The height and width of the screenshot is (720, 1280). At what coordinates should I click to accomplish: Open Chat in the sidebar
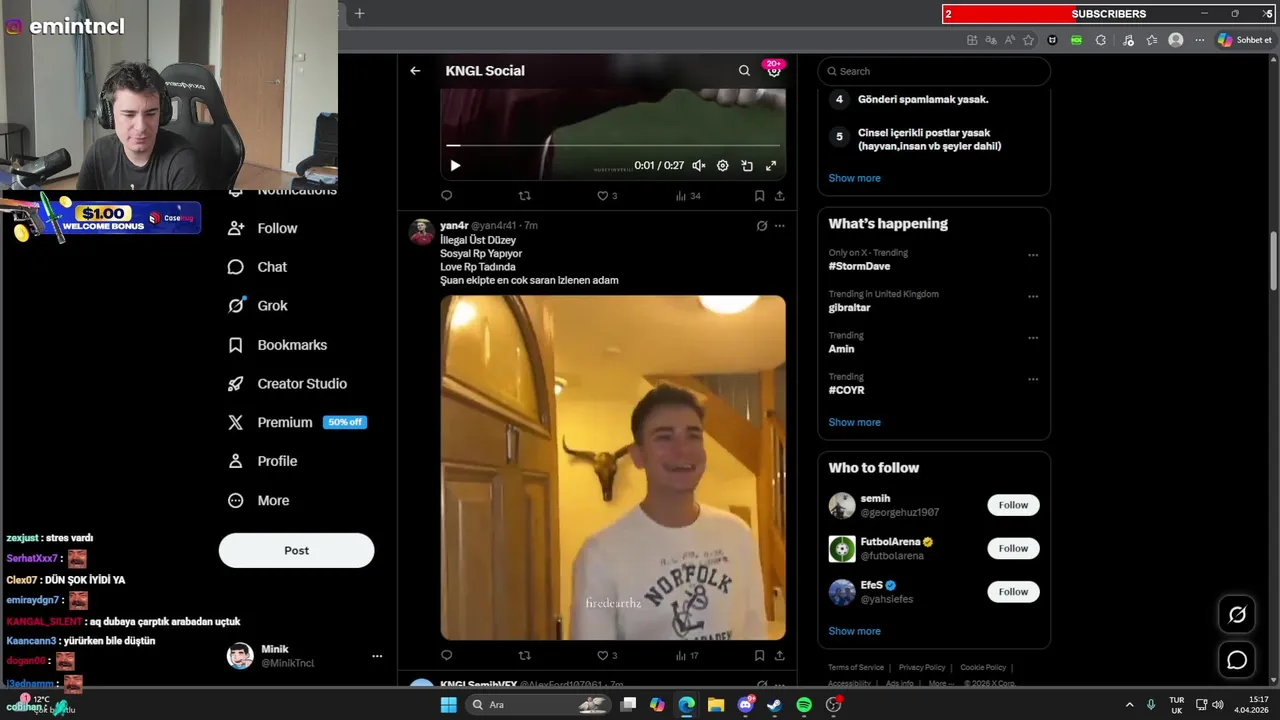coord(257,267)
